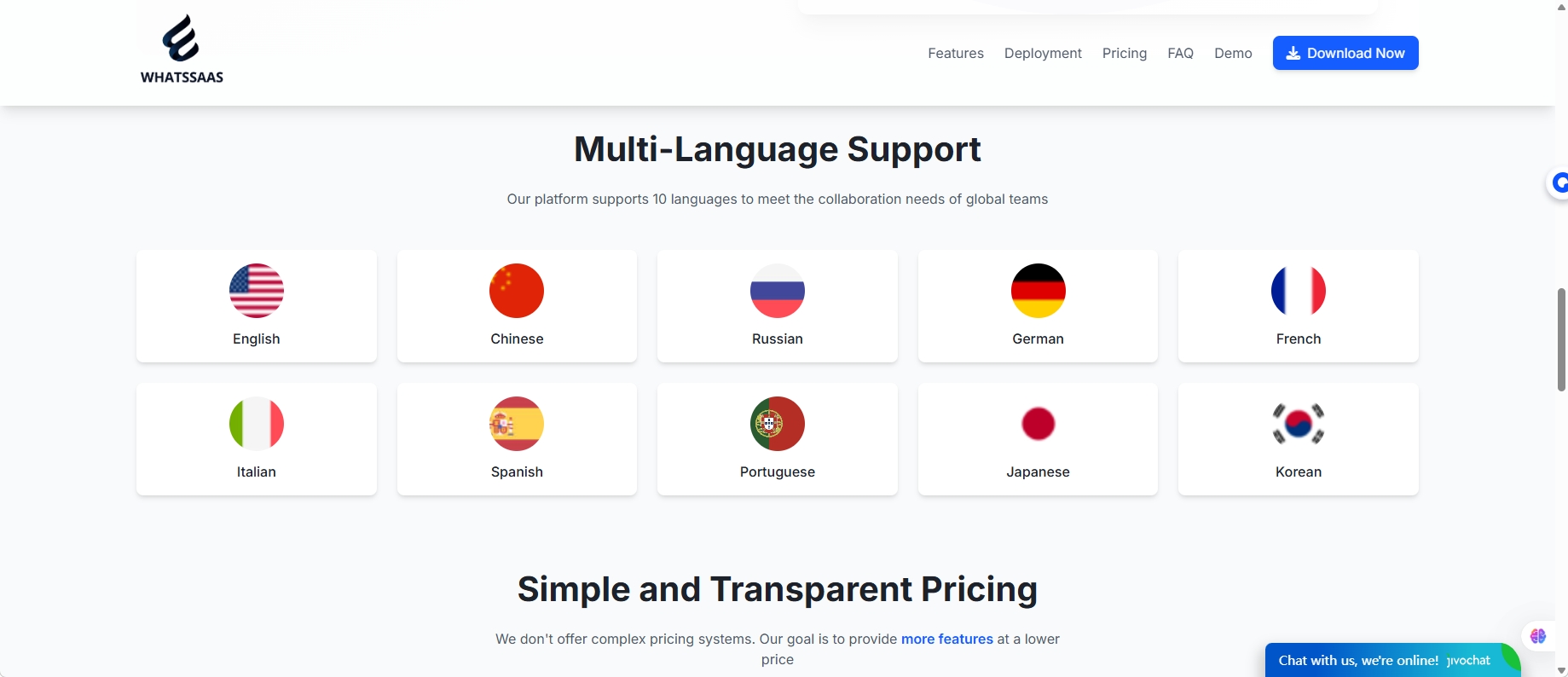The width and height of the screenshot is (1568, 677).
Task: Choose the Japanese flag icon
Action: coord(1038,424)
